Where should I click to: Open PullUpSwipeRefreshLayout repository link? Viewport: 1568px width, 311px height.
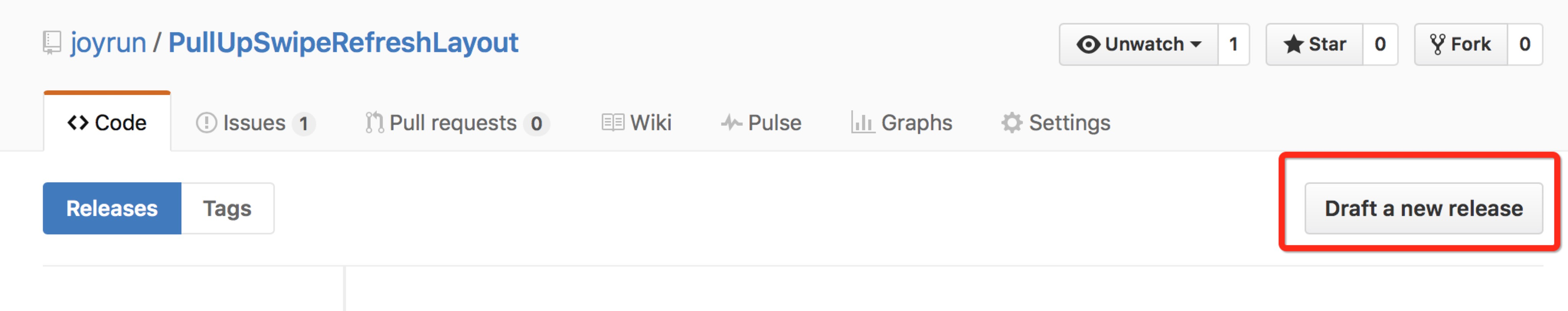click(343, 43)
